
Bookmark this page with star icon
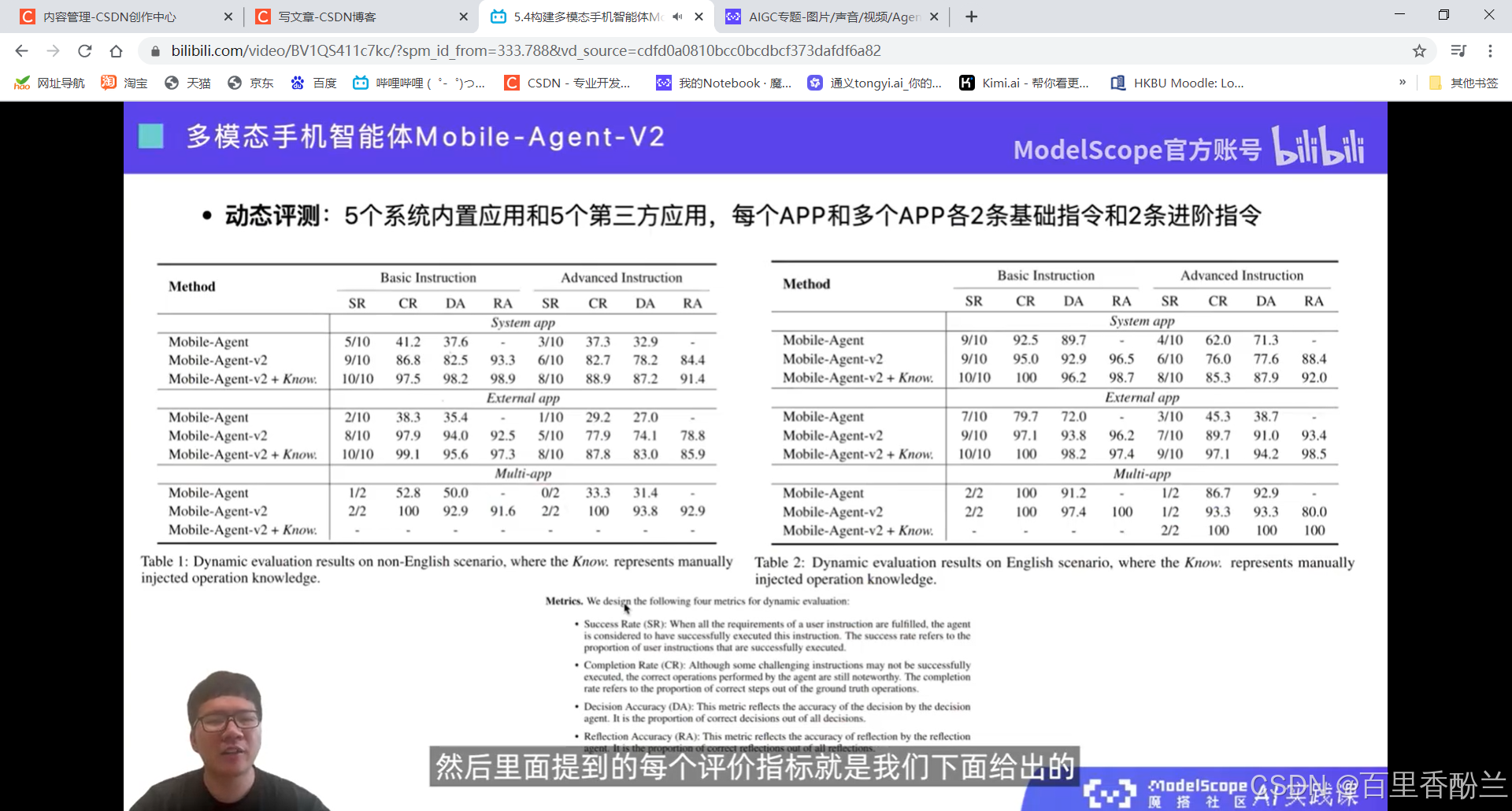[x=1419, y=51]
